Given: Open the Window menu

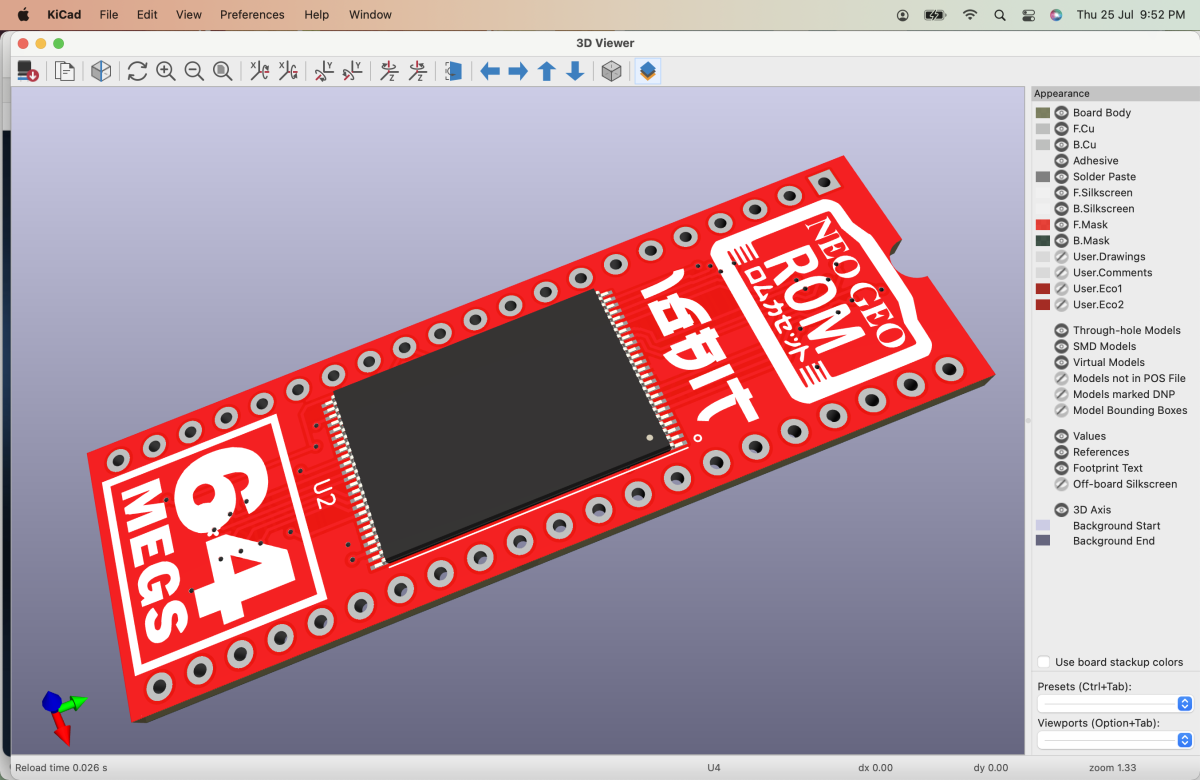Looking at the screenshot, I should coord(370,15).
